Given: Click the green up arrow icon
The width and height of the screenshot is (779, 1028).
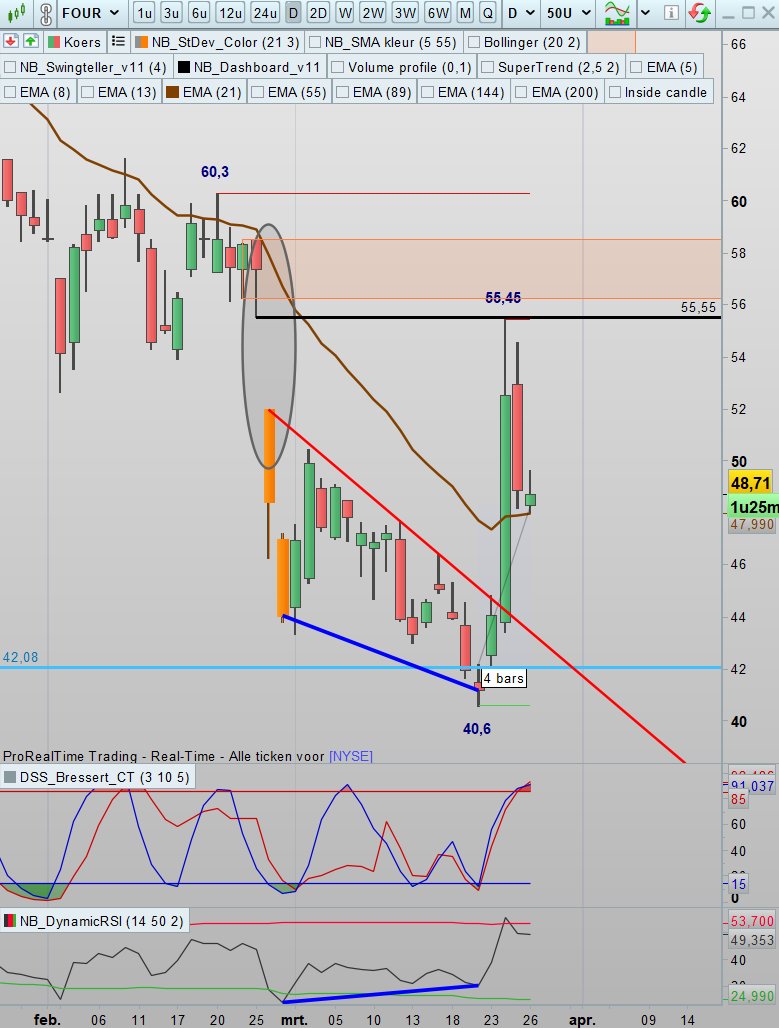Looking at the screenshot, I should [31, 41].
